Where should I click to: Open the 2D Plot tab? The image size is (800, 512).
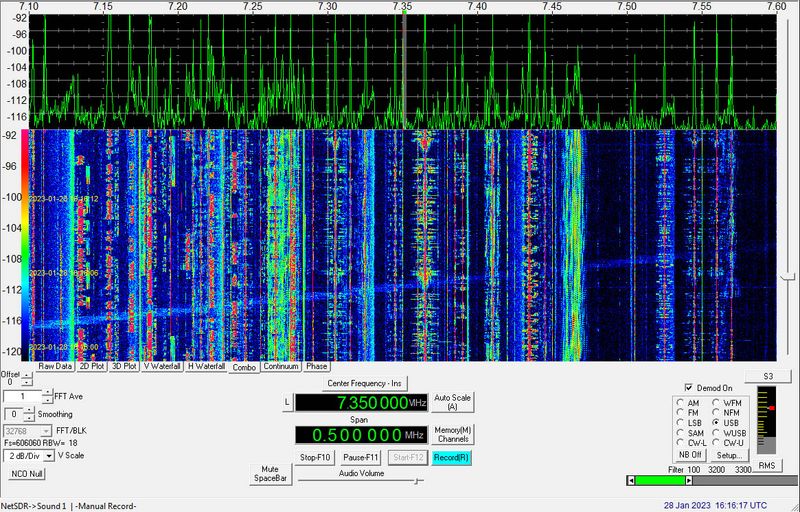(92, 366)
